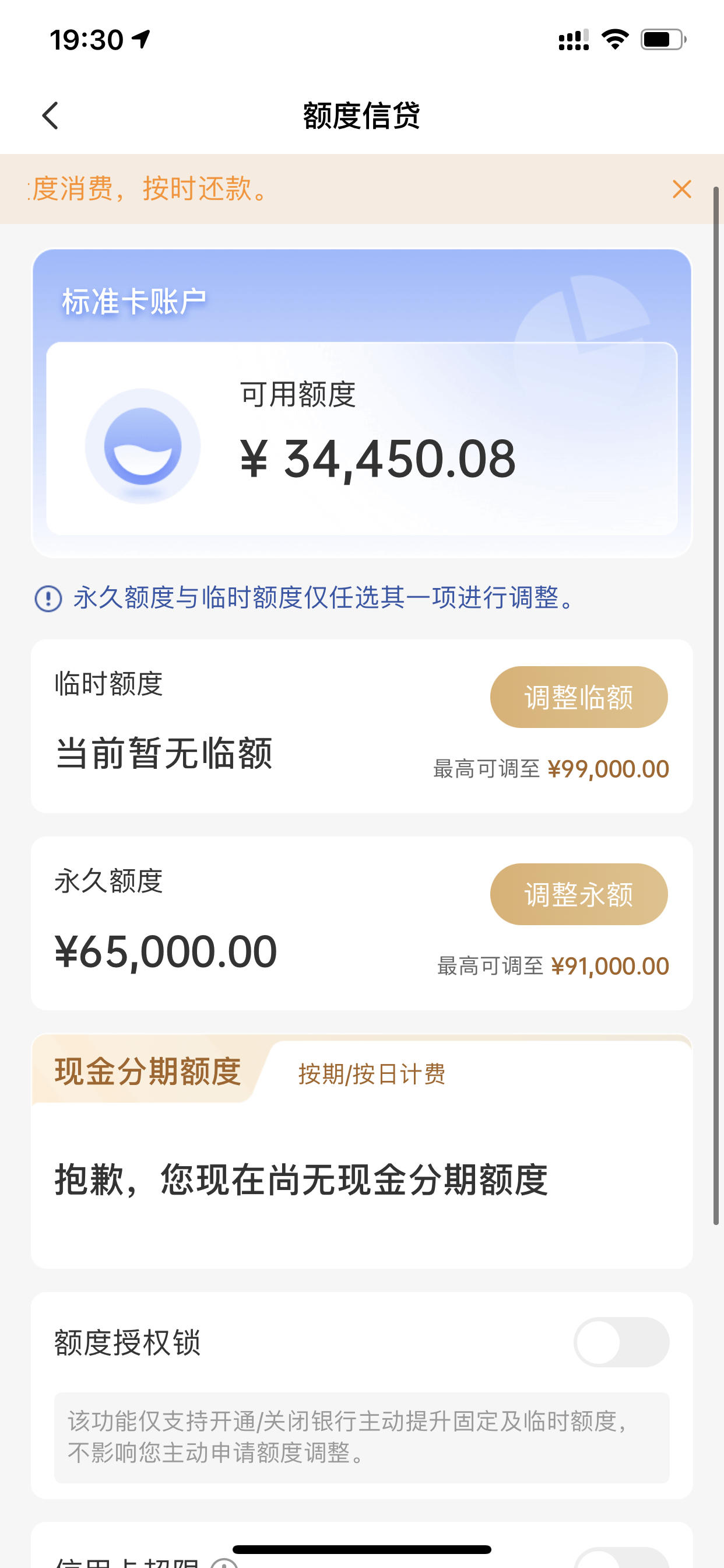Tap the battery status icon

[663, 40]
